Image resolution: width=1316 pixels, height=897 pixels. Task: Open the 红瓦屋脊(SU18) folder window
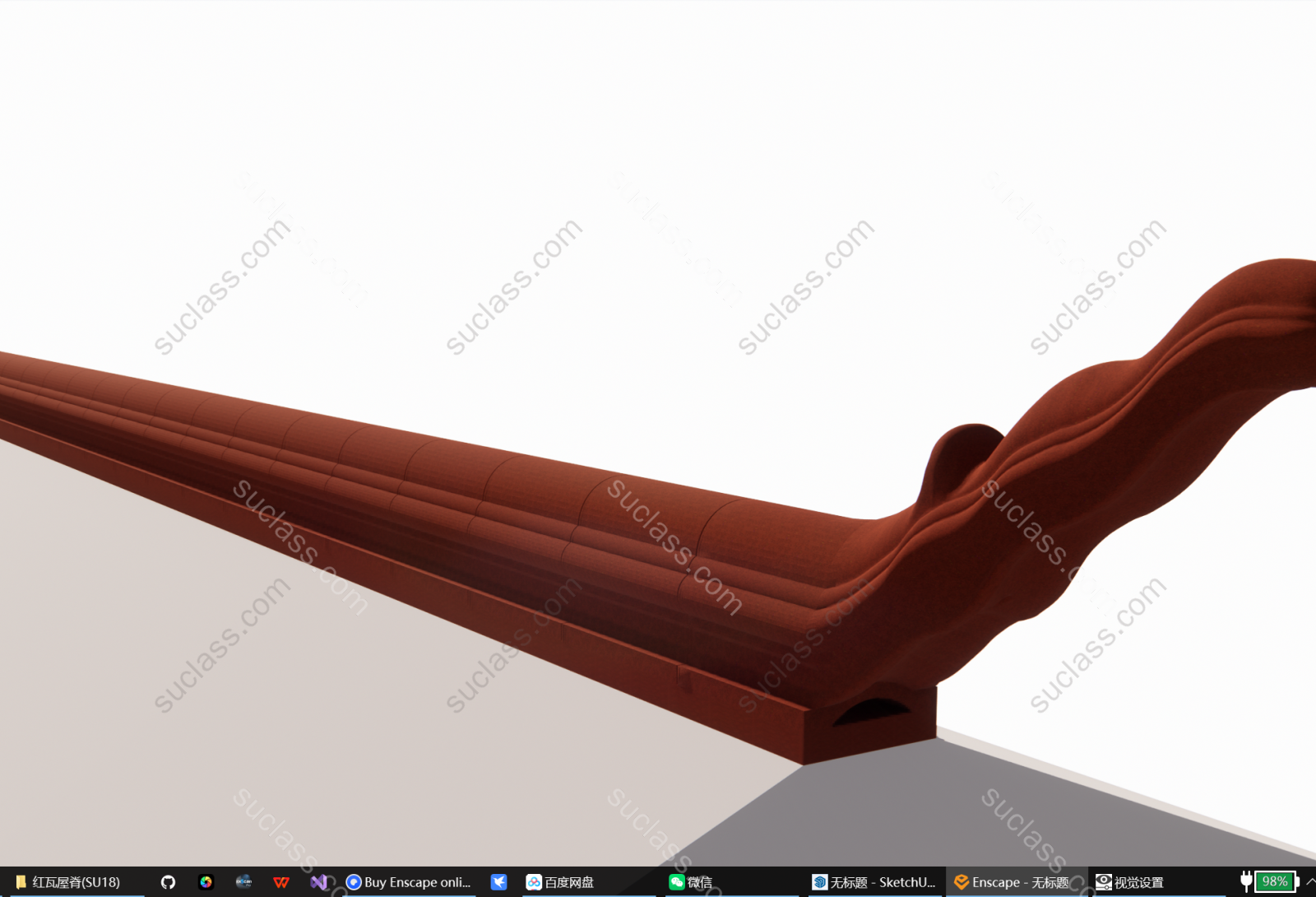(x=68, y=882)
